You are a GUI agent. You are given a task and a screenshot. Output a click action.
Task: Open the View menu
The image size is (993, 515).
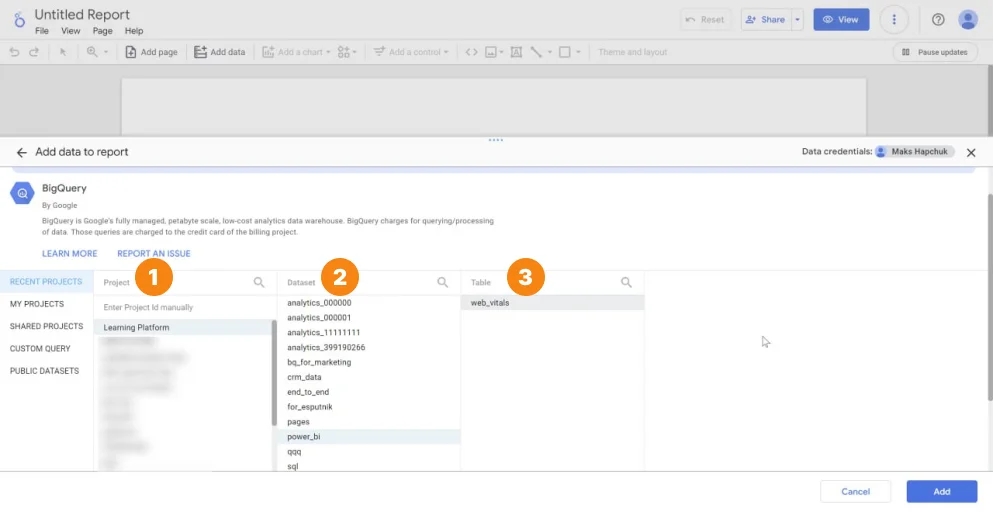tap(70, 30)
